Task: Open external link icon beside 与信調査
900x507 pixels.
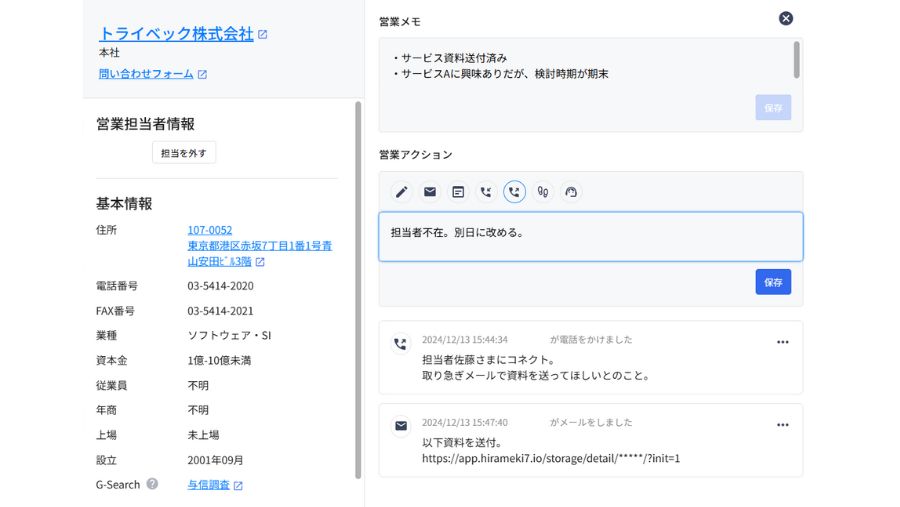Action: pos(238,486)
